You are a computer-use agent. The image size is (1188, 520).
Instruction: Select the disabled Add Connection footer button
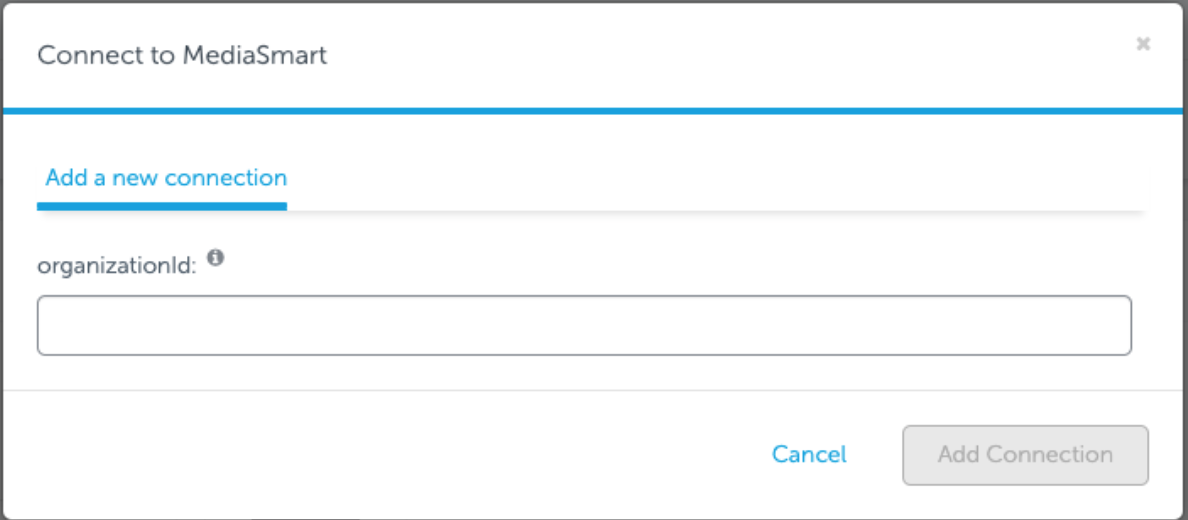[x=1025, y=455]
